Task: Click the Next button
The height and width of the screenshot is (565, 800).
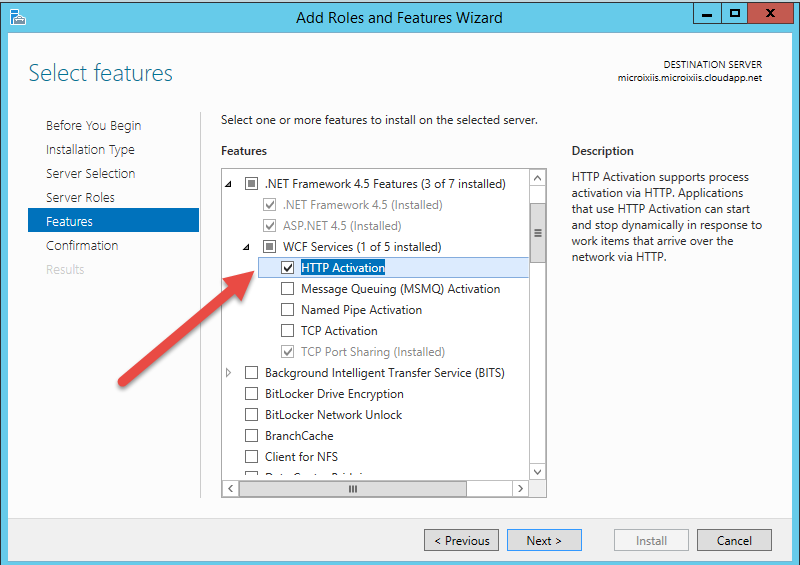Action: coord(543,541)
